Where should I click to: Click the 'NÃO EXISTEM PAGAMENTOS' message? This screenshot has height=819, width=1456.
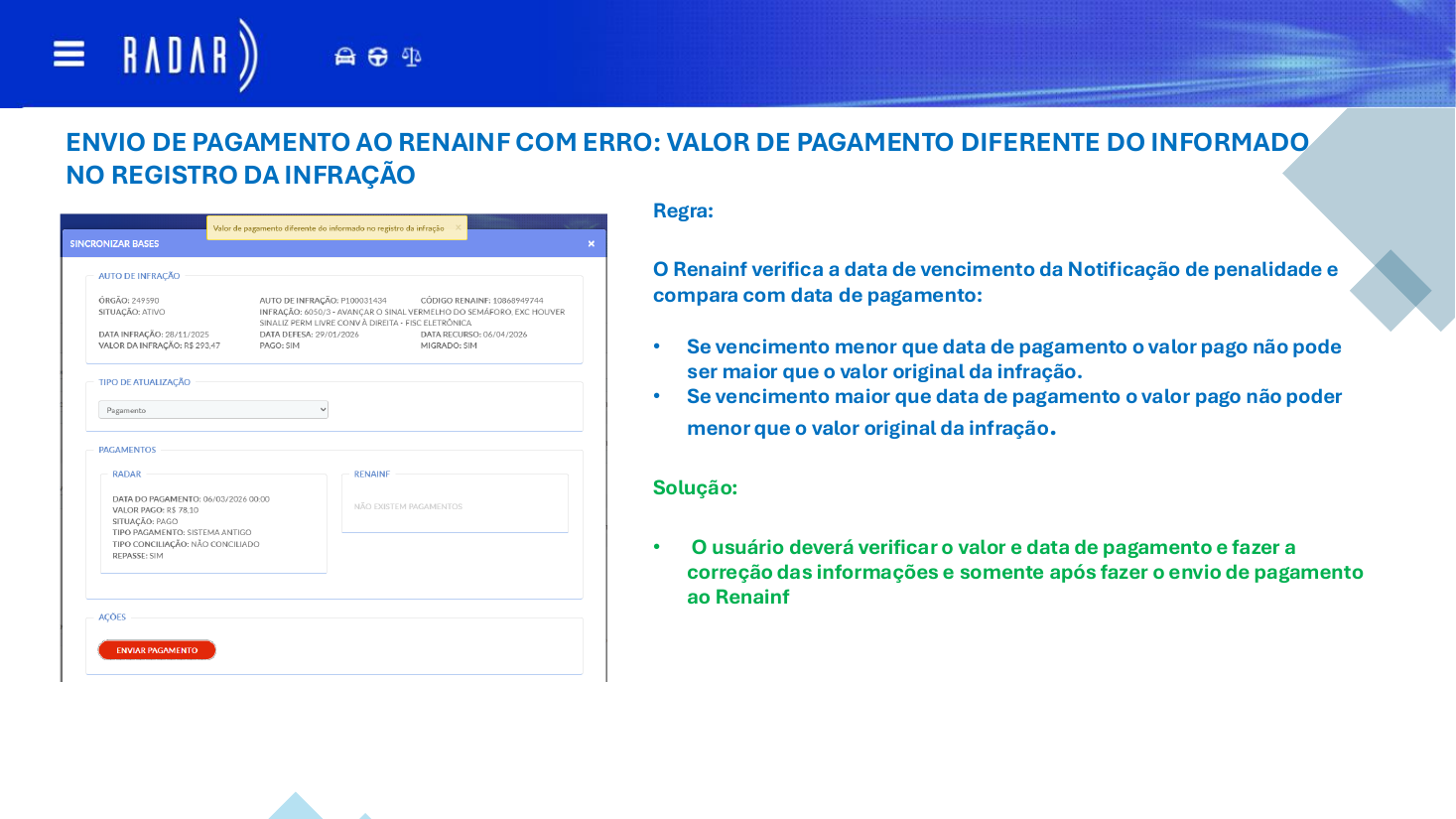[x=408, y=506]
